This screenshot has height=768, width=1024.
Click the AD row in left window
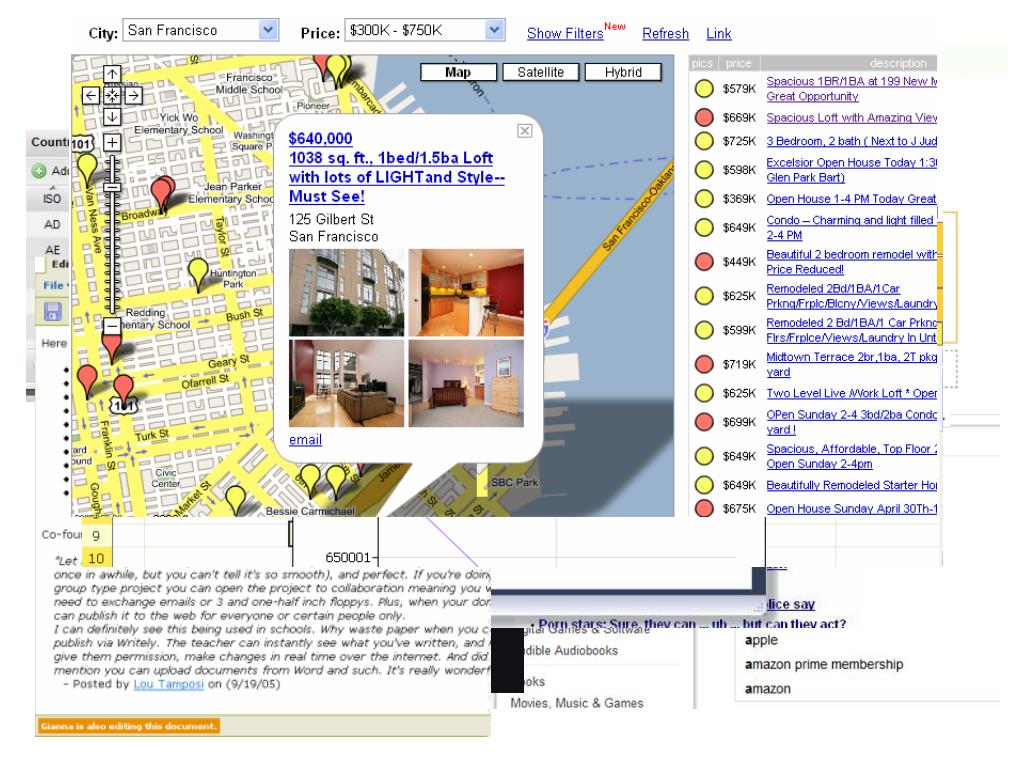coord(52,224)
